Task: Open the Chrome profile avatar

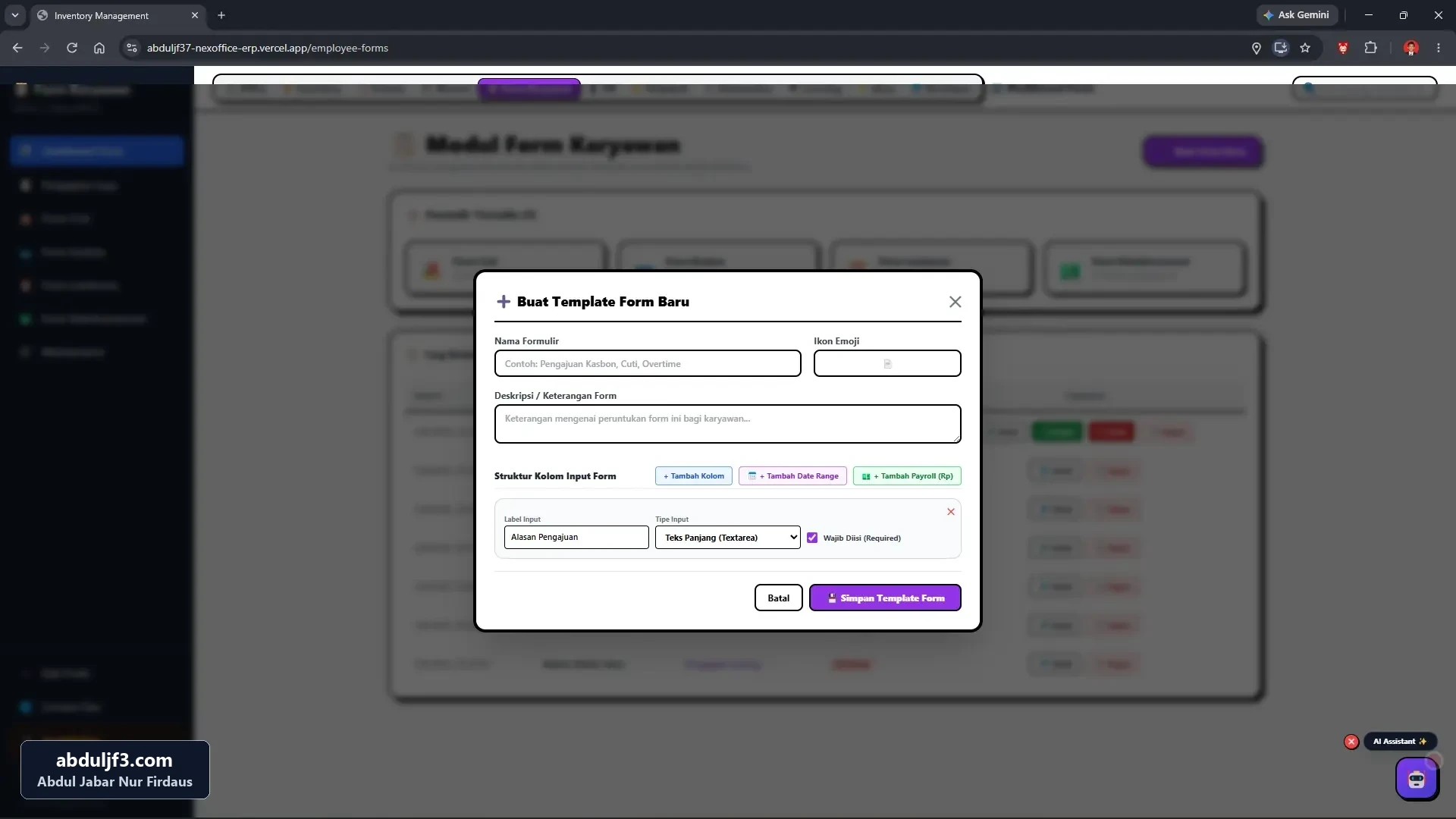Action: pyautogui.click(x=1410, y=48)
